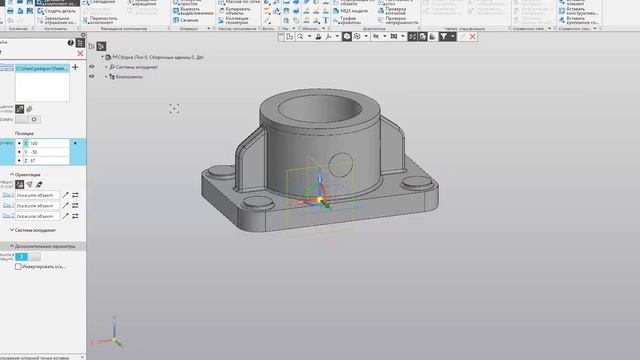Click the selected file path entry
The width and height of the screenshot is (640, 360).
(x=42, y=68)
